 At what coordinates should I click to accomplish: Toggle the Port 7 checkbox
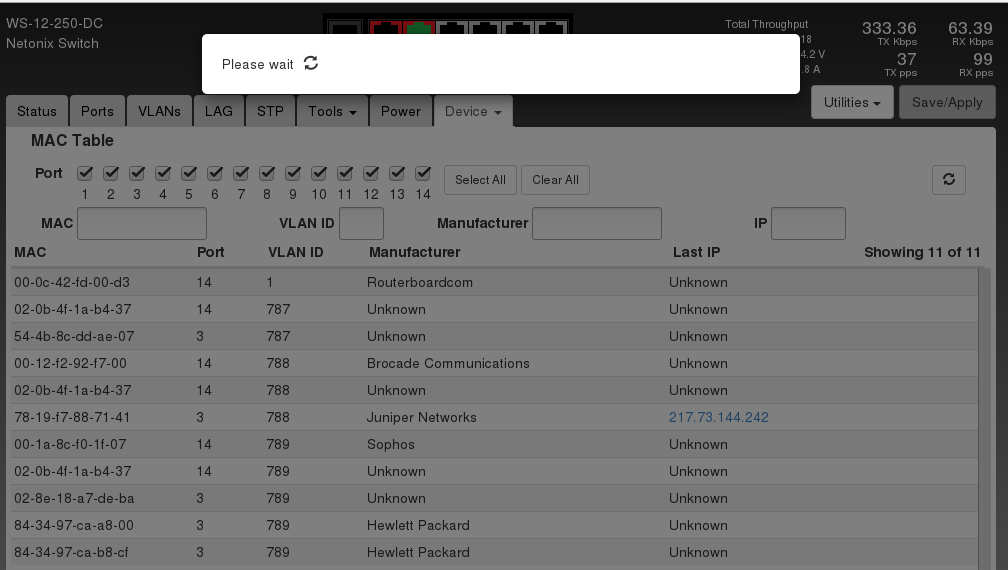(241, 173)
